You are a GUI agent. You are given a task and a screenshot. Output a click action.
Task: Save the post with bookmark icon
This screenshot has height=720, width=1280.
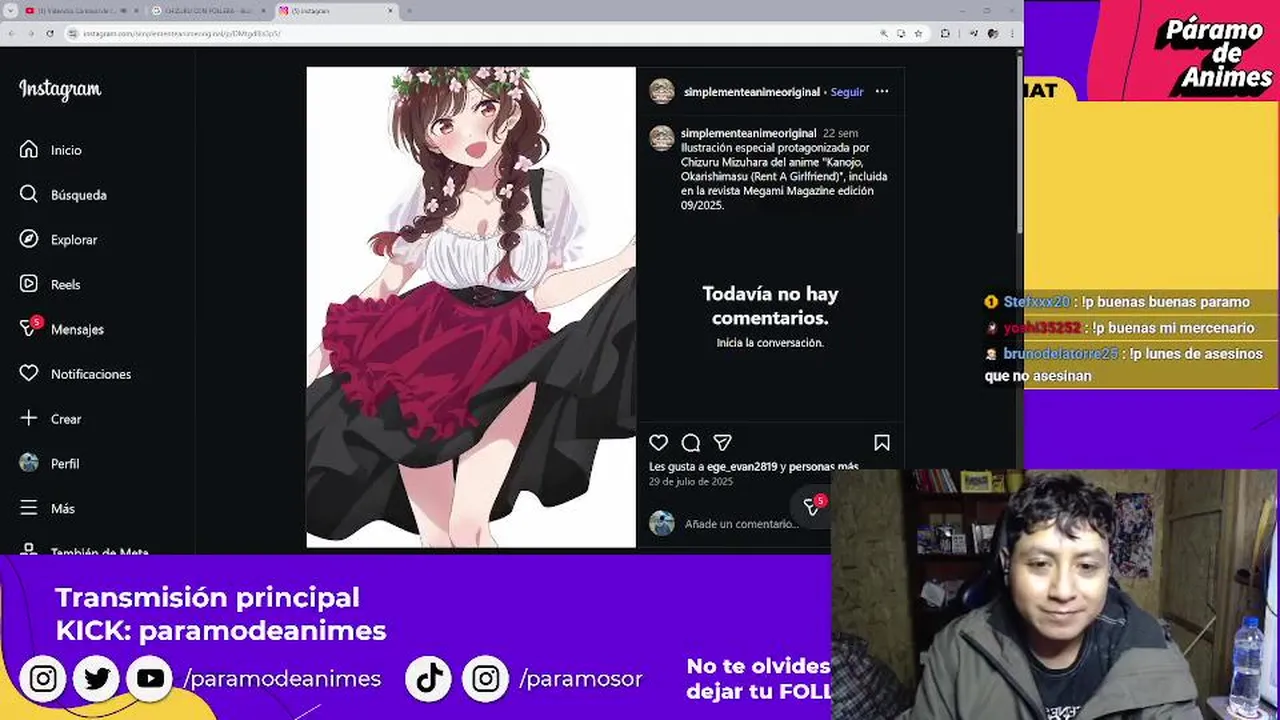point(882,442)
